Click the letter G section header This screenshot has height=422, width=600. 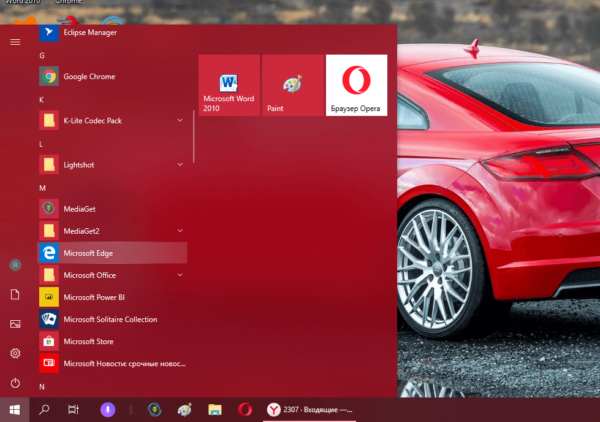coord(42,56)
